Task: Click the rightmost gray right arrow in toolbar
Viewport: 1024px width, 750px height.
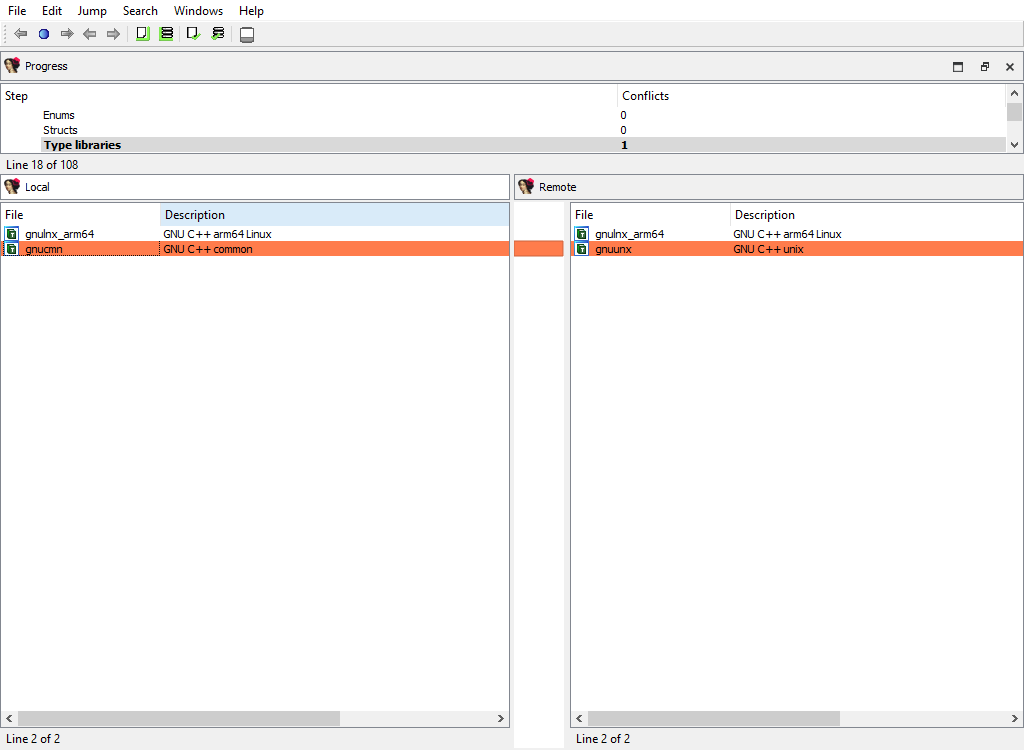Action: (x=113, y=34)
